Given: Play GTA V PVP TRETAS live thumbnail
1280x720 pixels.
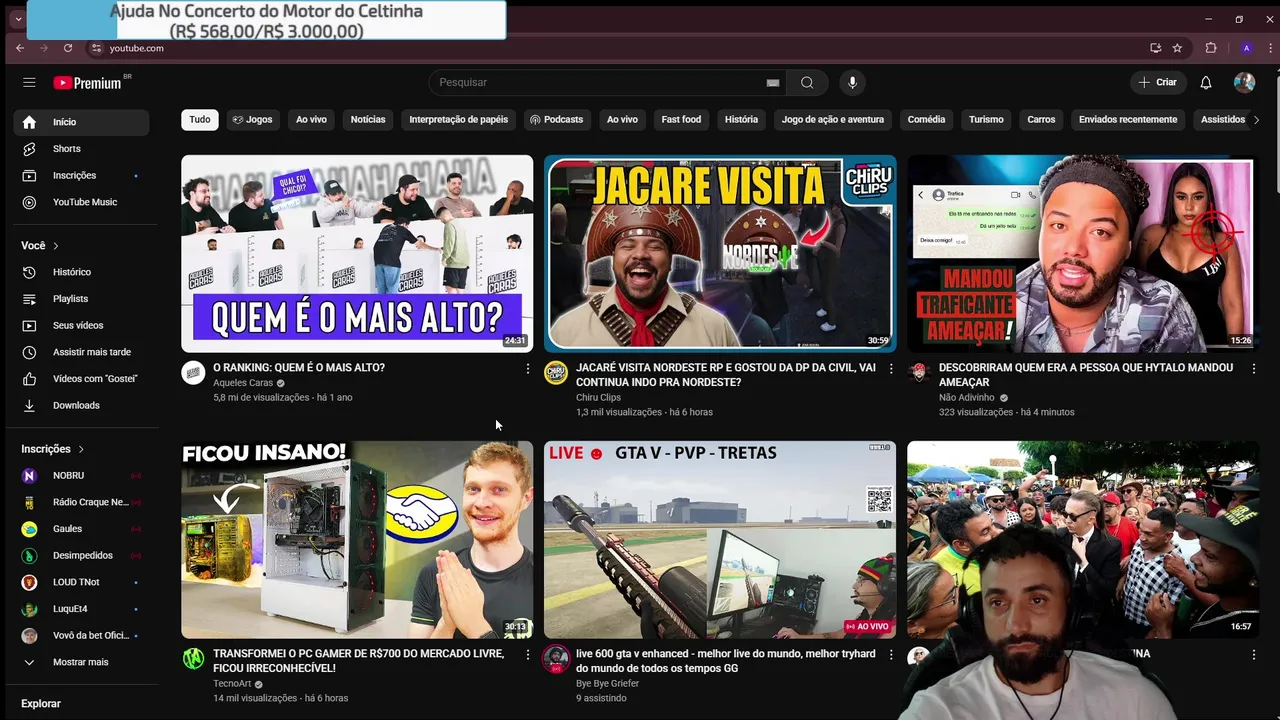Looking at the screenshot, I should (x=720, y=539).
